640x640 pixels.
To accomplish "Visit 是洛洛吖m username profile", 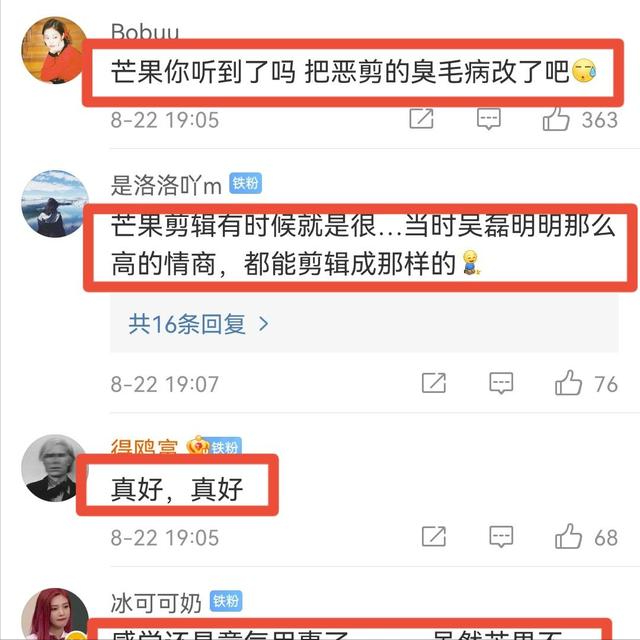I will pyautogui.click(x=166, y=186).
